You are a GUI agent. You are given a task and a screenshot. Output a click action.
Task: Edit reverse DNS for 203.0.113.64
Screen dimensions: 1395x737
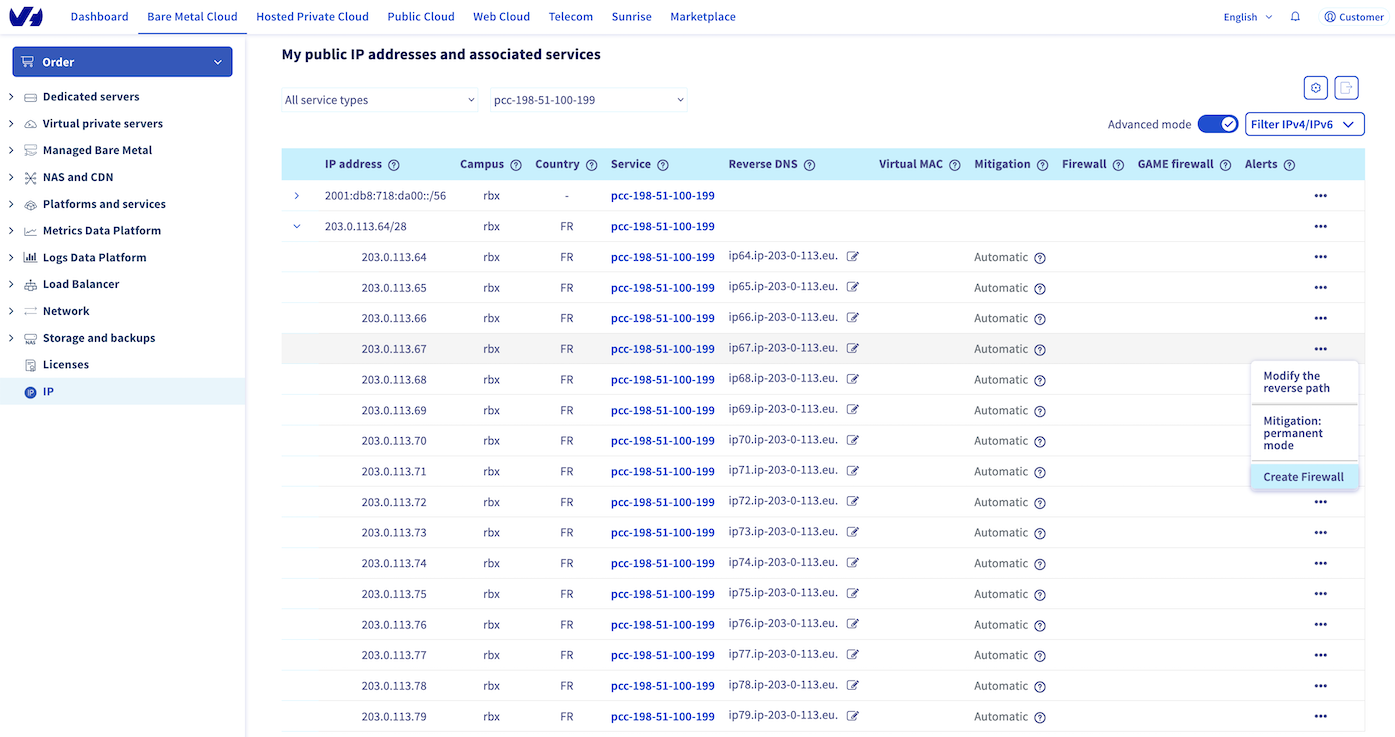[x=853, y=257]
